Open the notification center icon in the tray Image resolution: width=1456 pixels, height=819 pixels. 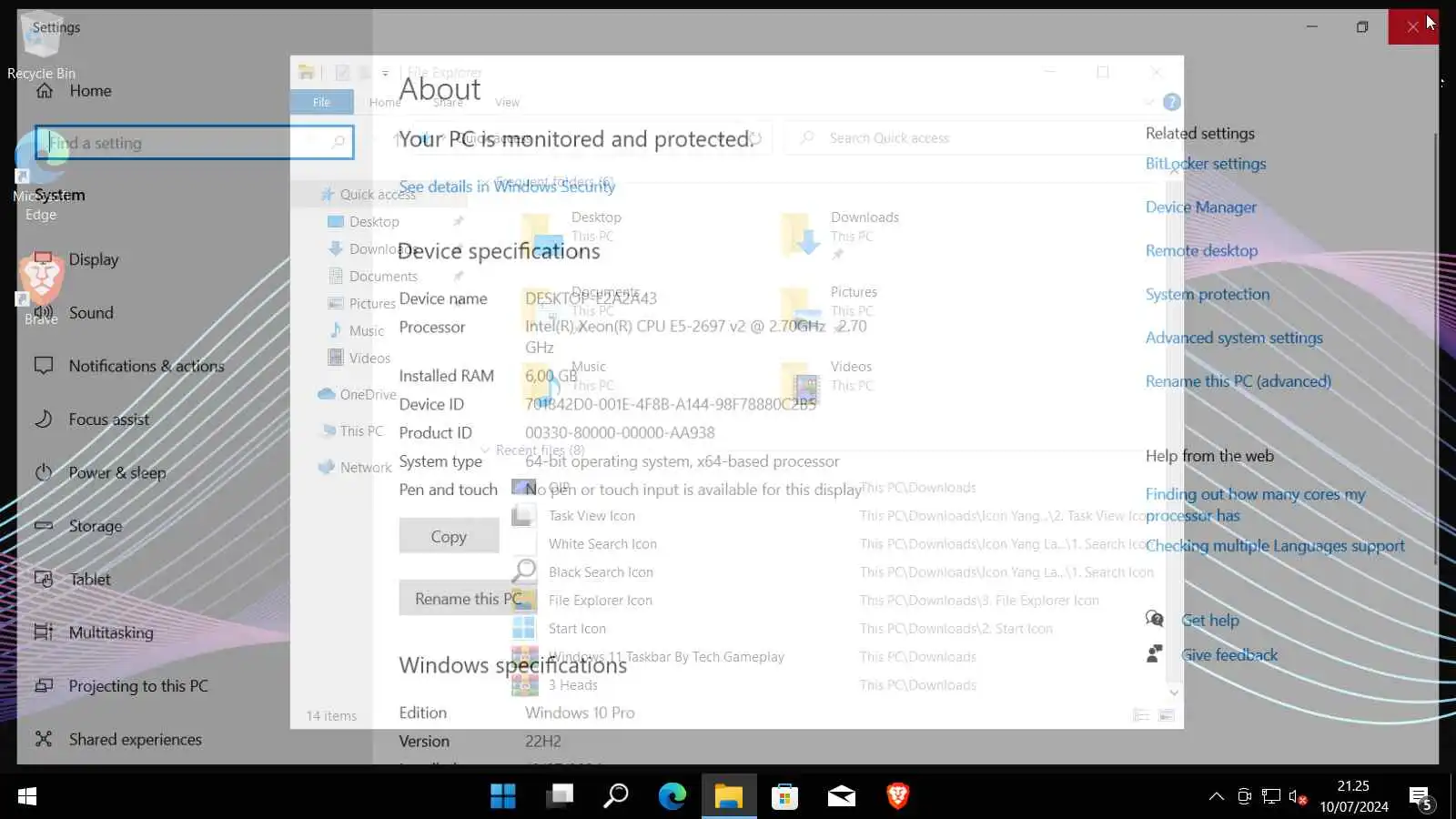pos(1421,798)
